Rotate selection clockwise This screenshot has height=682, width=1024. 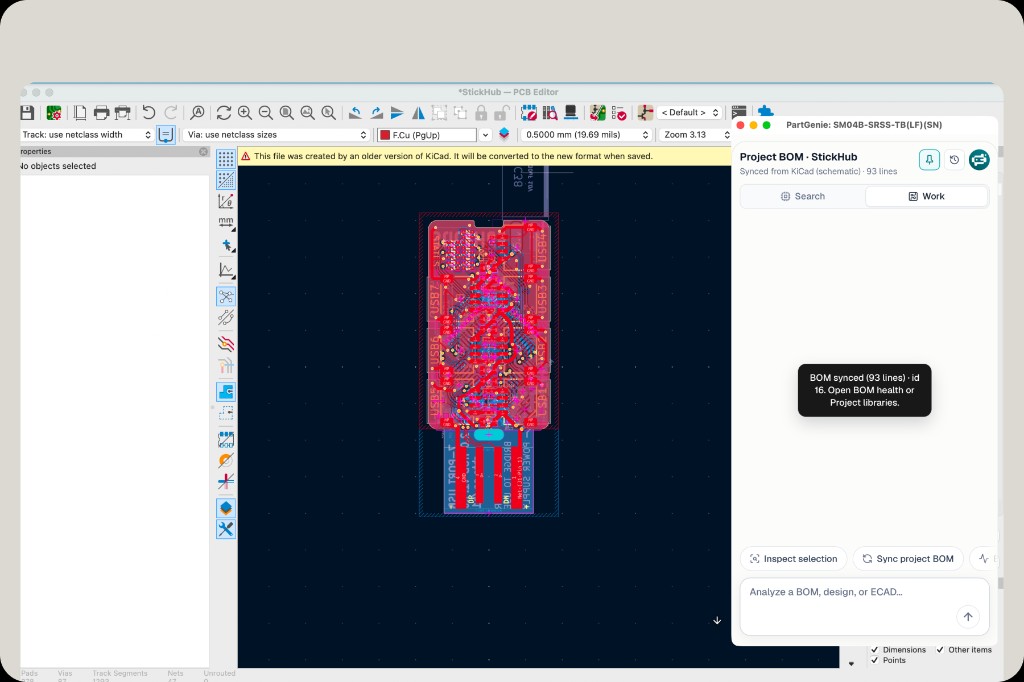[376, 112]
